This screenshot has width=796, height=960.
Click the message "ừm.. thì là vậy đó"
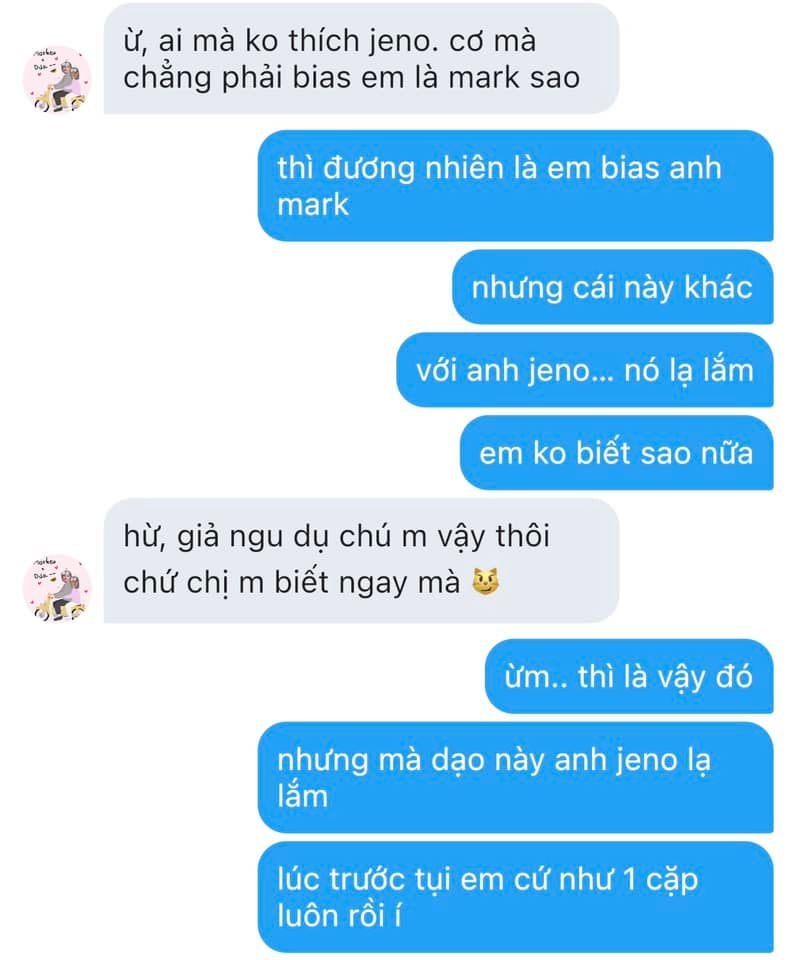pos(629,677)
